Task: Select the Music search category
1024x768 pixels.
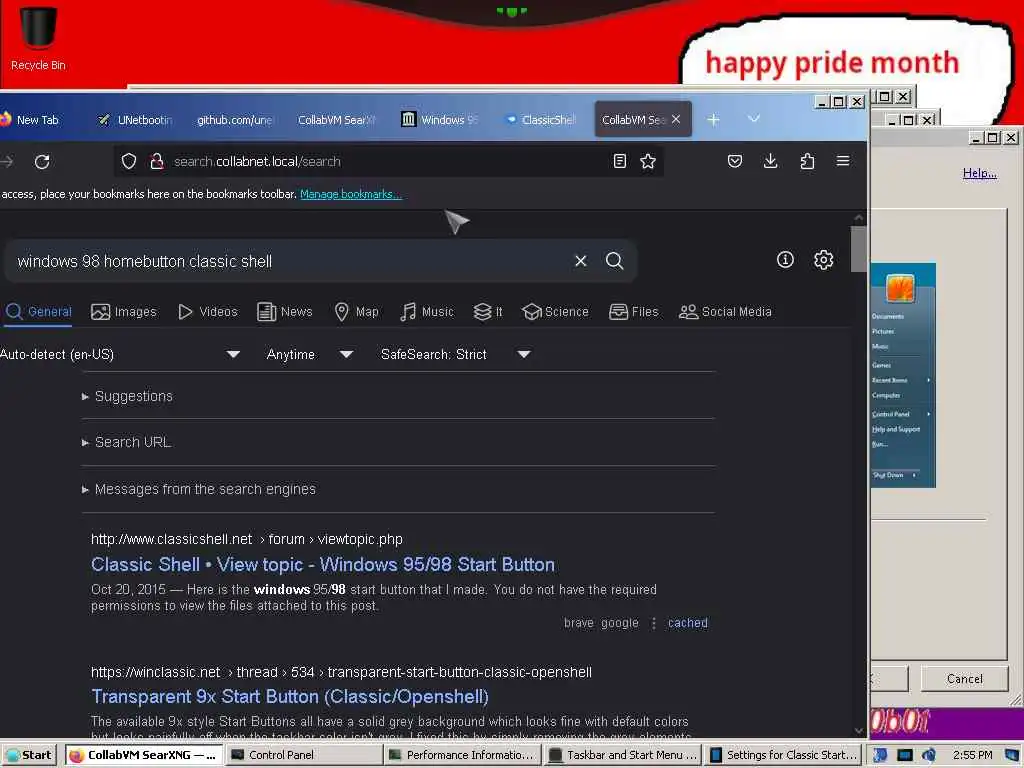Action: [427, 312]
